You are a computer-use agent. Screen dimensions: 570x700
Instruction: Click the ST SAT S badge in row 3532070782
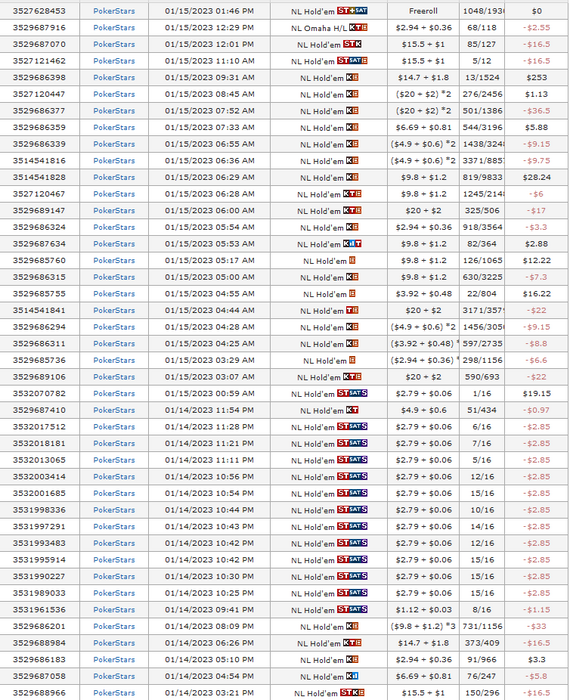[x=352, y=393]
